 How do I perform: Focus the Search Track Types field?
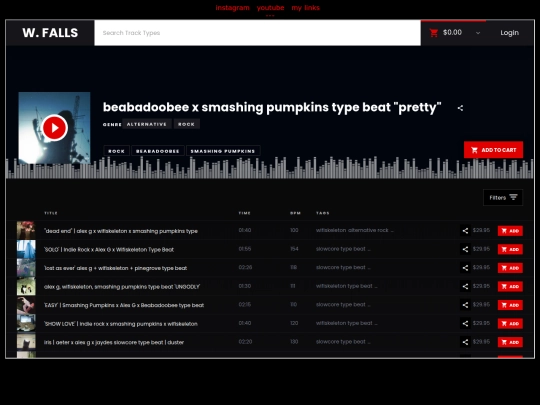coord(258,33)
